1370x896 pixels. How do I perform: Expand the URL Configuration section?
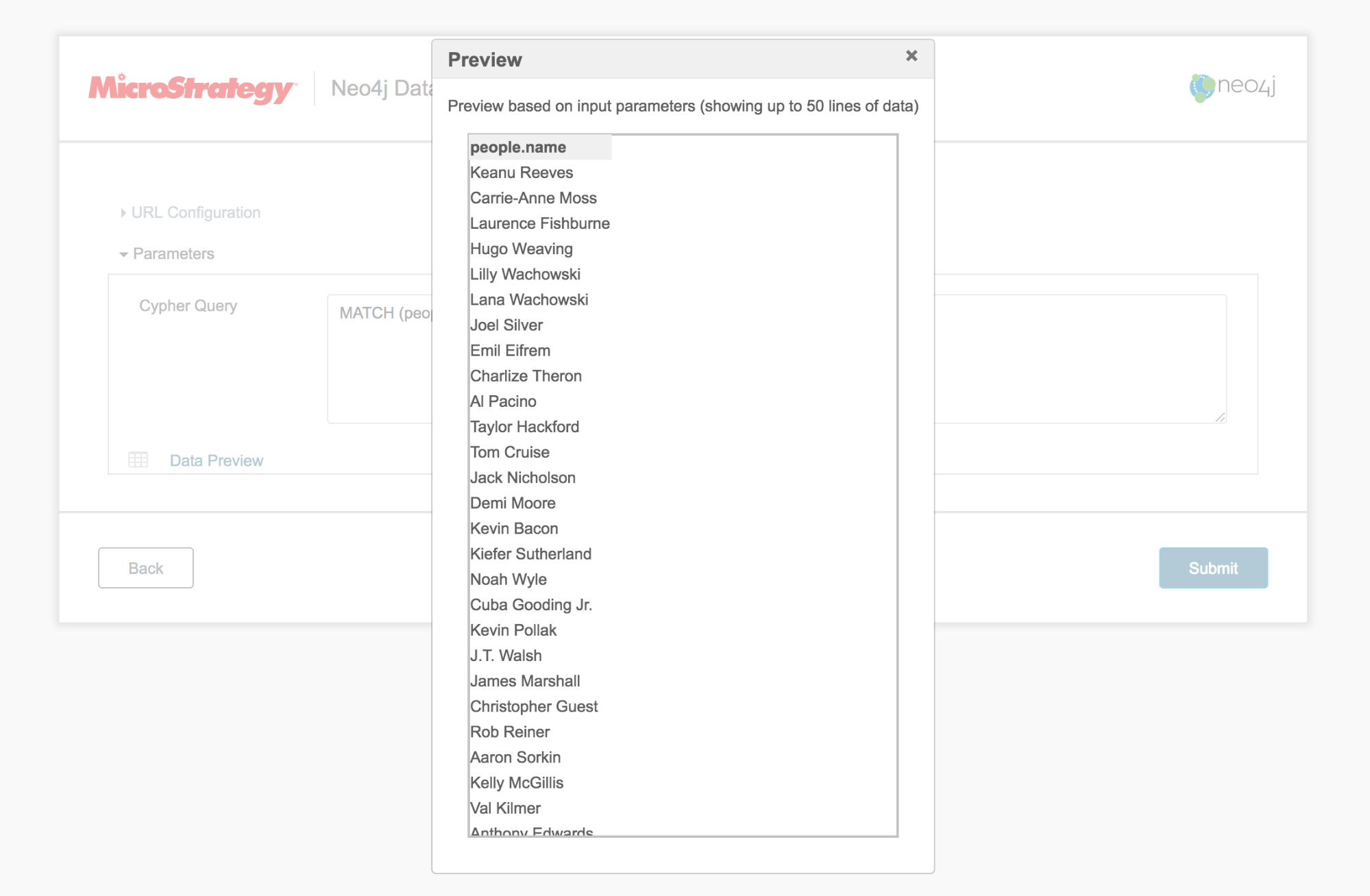coord(195,212)
